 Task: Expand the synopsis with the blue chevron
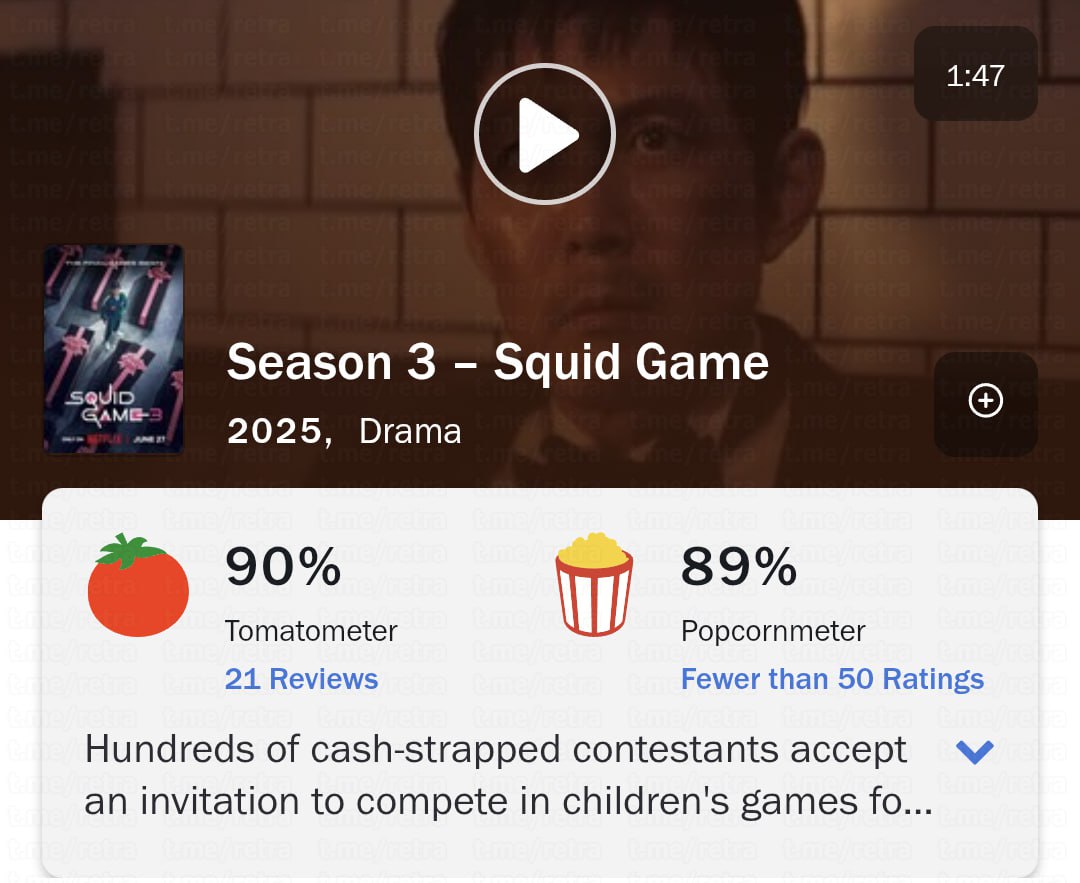tap(974, 751)
